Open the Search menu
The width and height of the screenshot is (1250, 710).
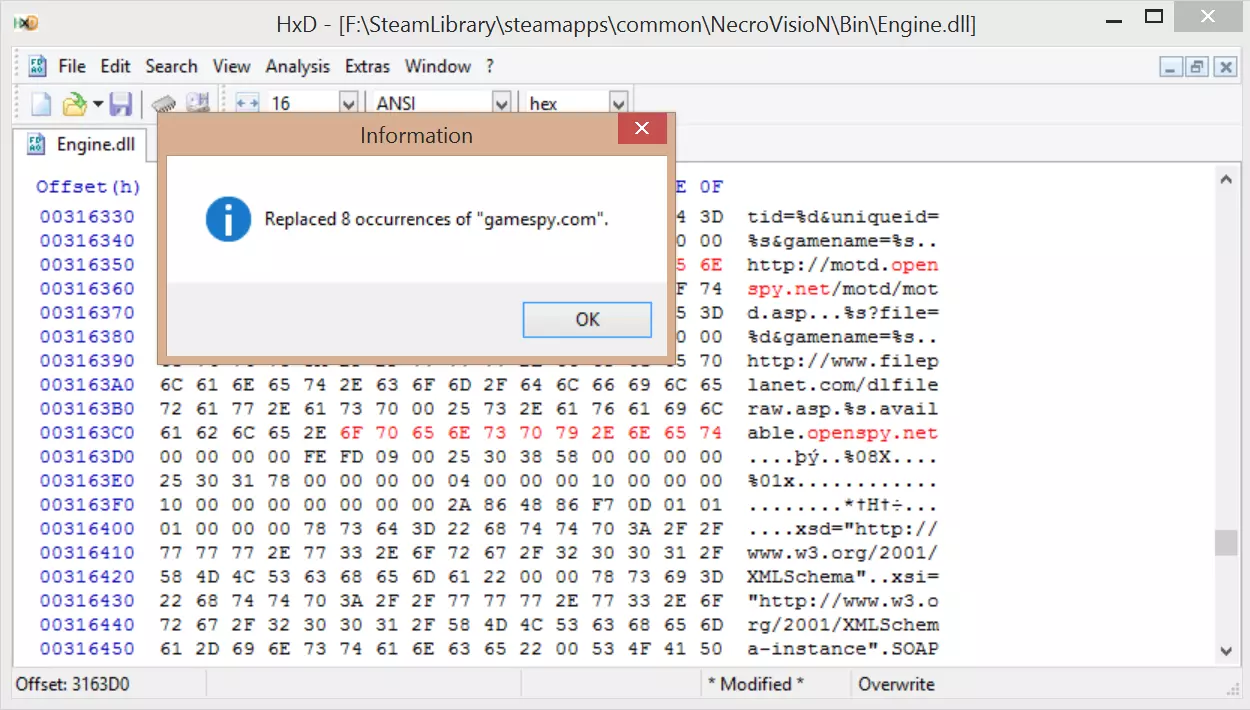point(171,66)
